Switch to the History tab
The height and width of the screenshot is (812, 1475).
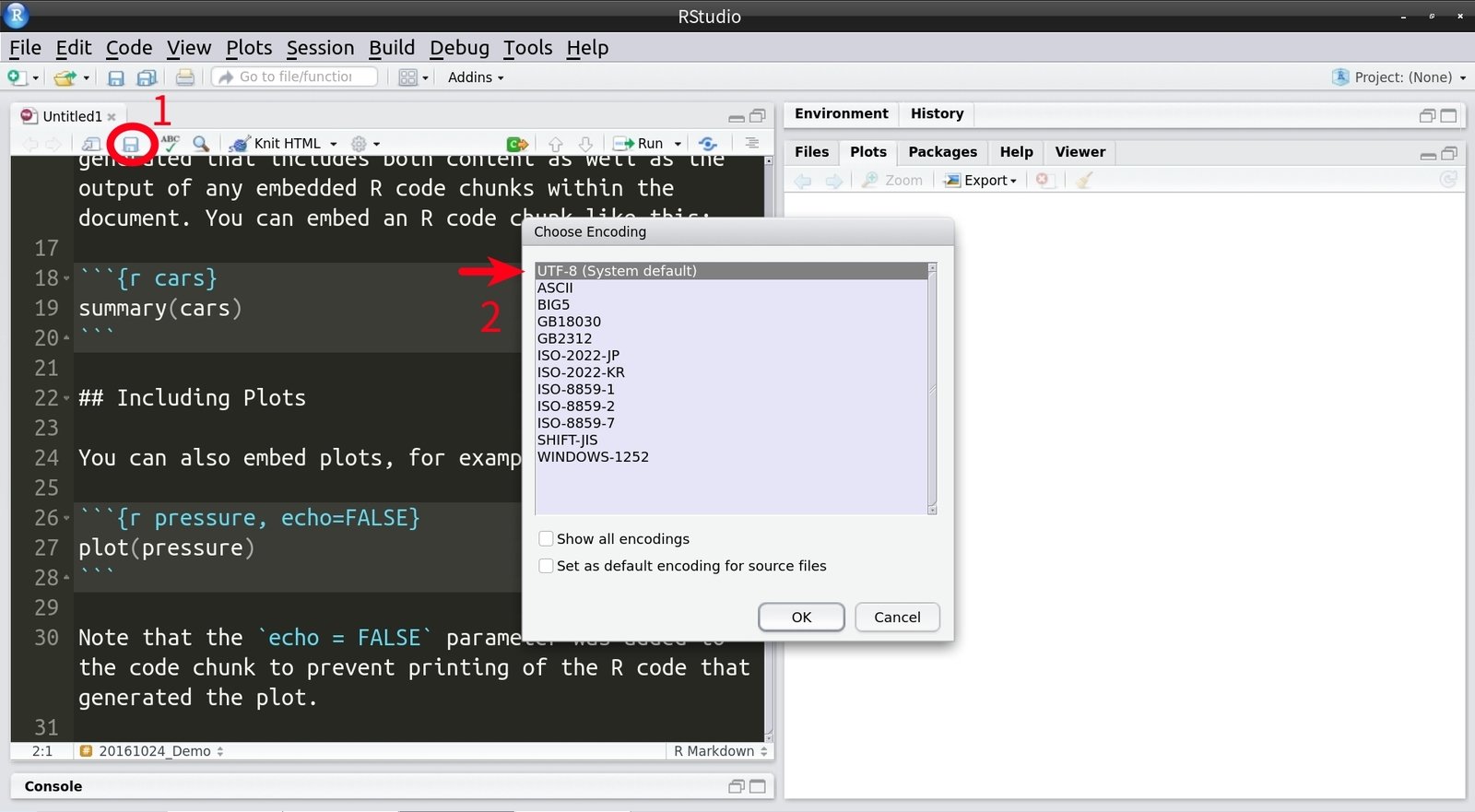937,113
